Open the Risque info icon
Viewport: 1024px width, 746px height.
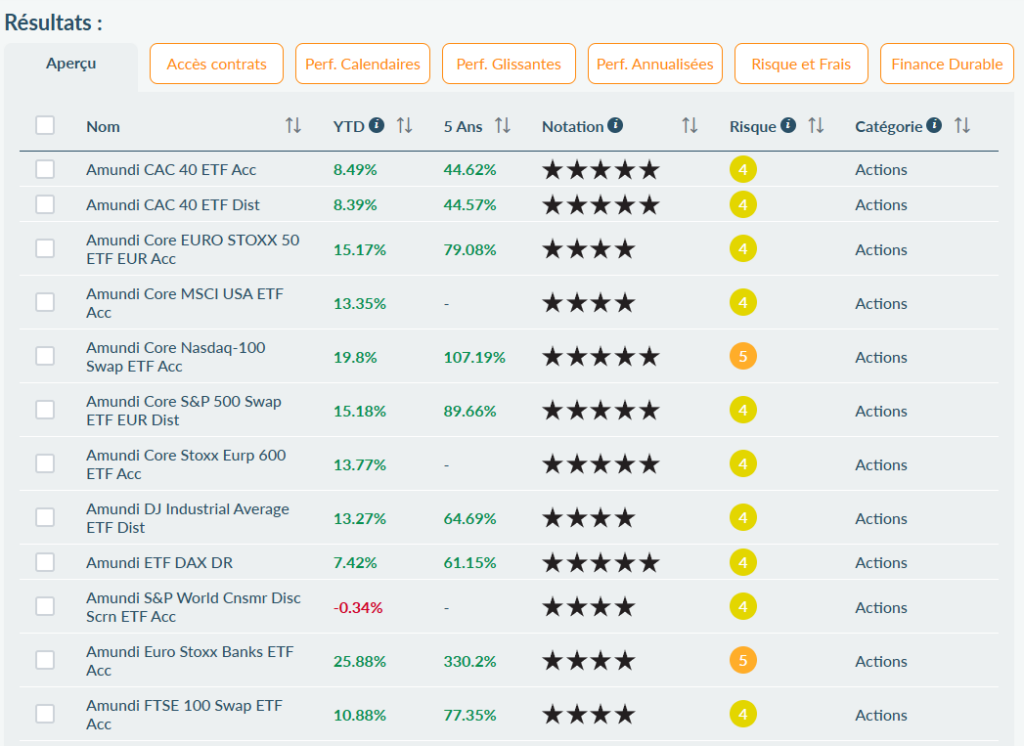coord(788,125)
